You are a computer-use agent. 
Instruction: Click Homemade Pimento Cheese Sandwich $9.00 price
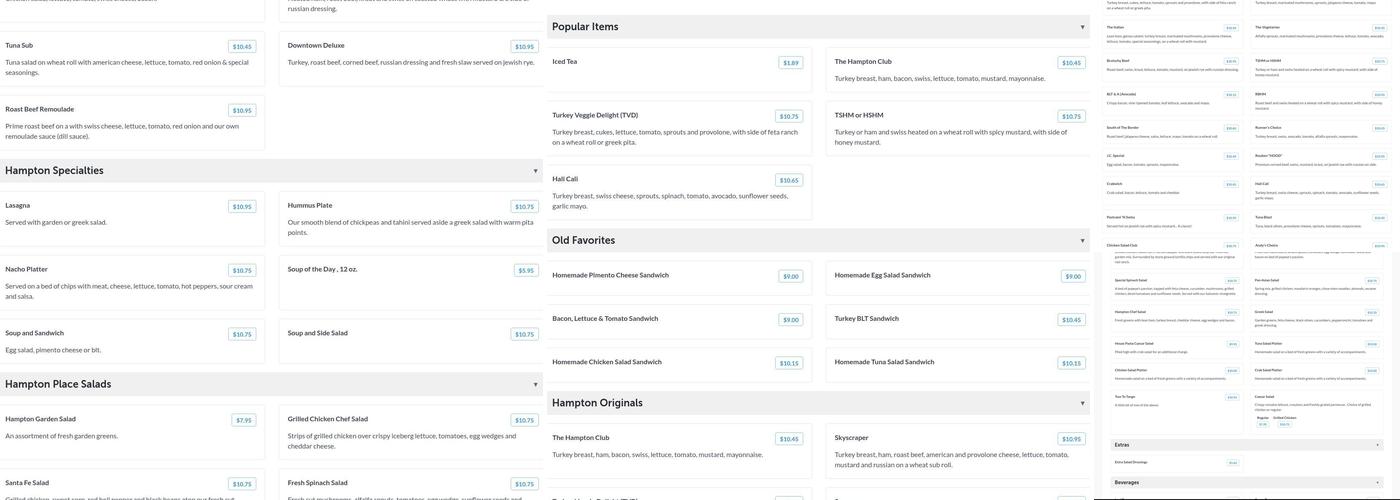790,277
